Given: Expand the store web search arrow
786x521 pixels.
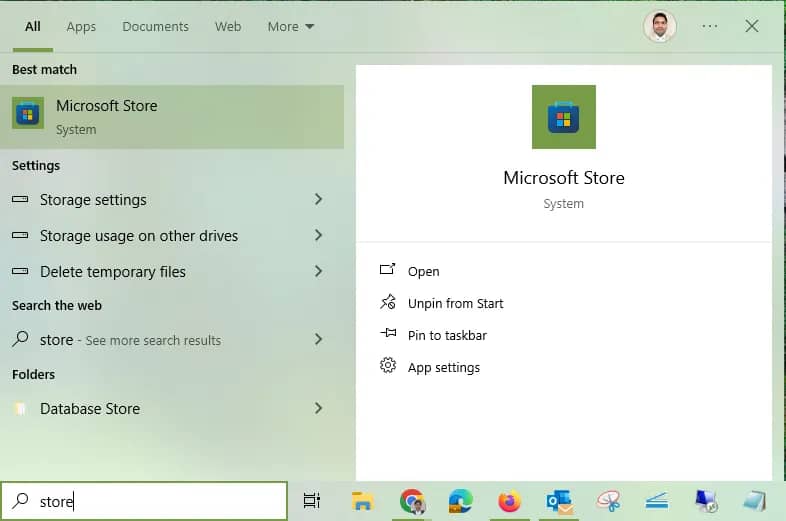Looking at the screenshot, I should pyautogui.click(x=318, y=339).
